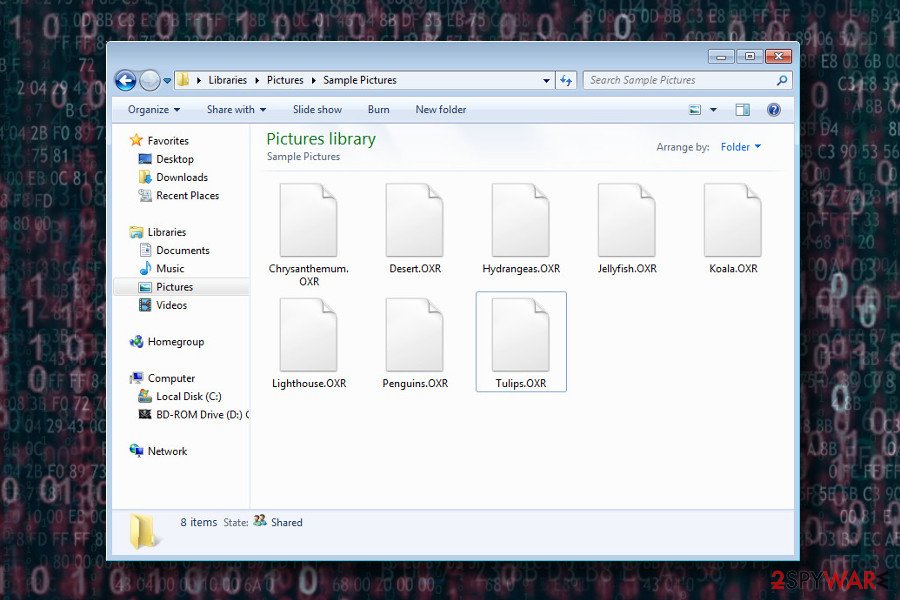Change your view with the view icon

click(x=695, y=110)
